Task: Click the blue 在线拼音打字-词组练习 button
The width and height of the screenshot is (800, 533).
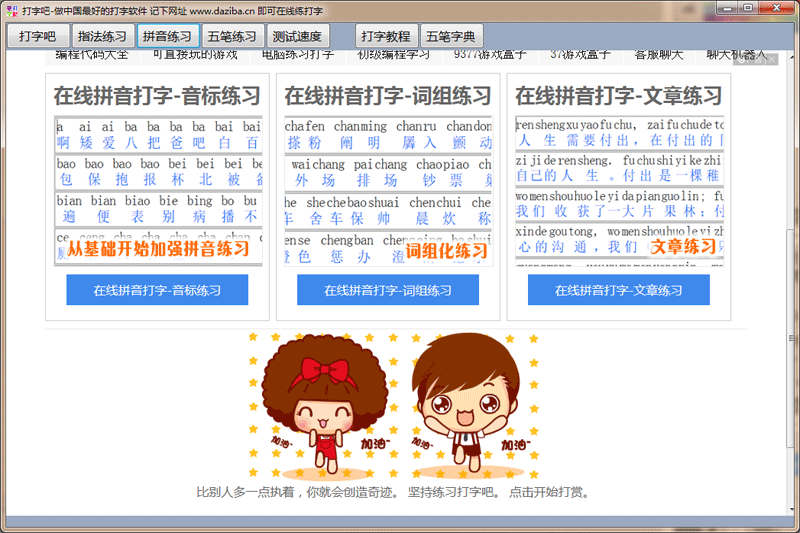Action: click(388, 290)
